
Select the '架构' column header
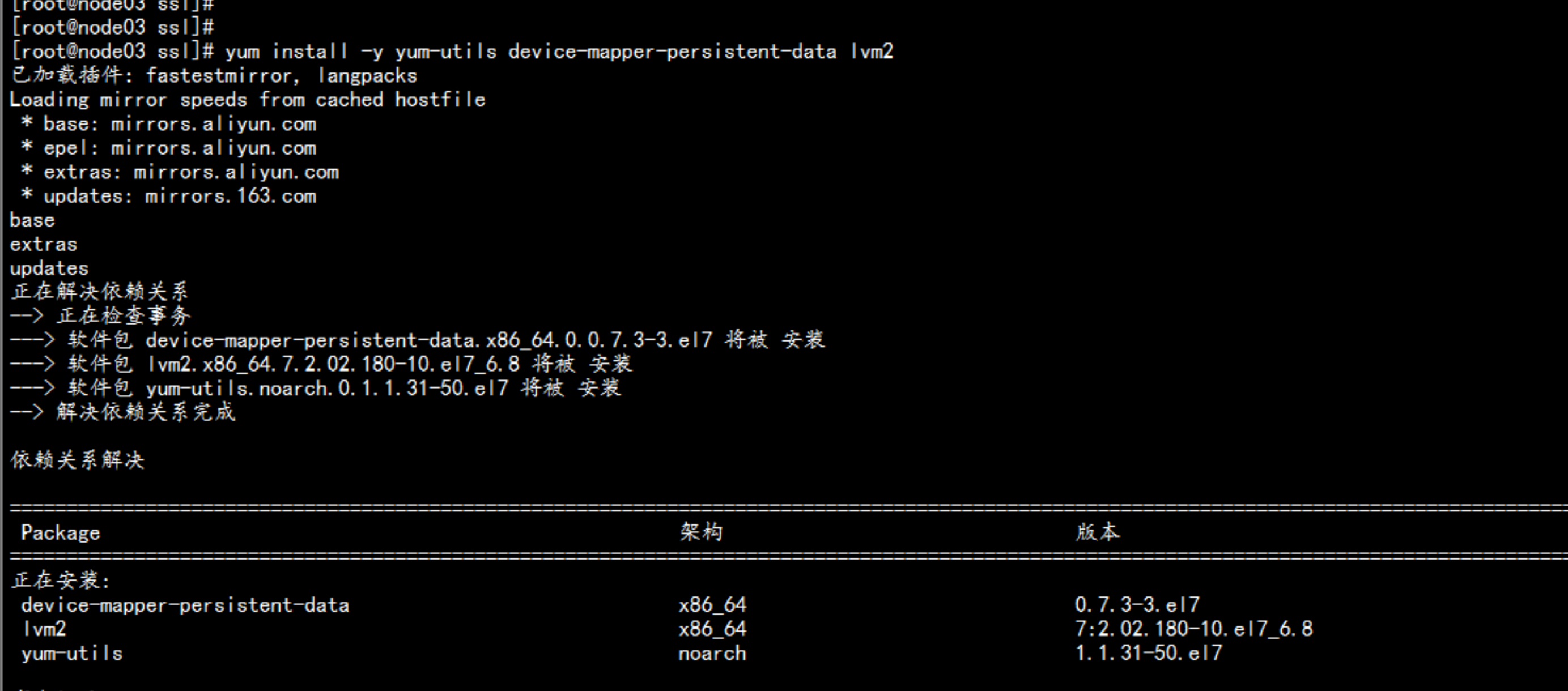701,532
